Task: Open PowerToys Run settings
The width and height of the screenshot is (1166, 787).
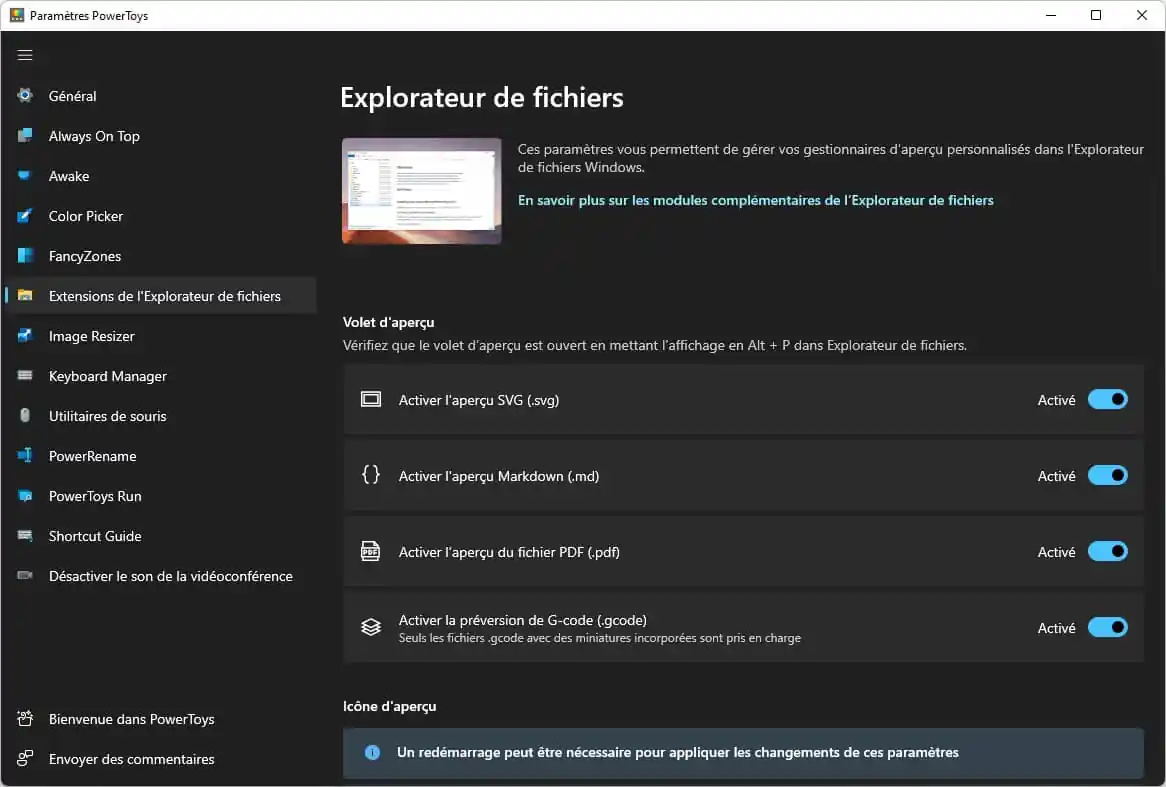Action: pos(161,495)
